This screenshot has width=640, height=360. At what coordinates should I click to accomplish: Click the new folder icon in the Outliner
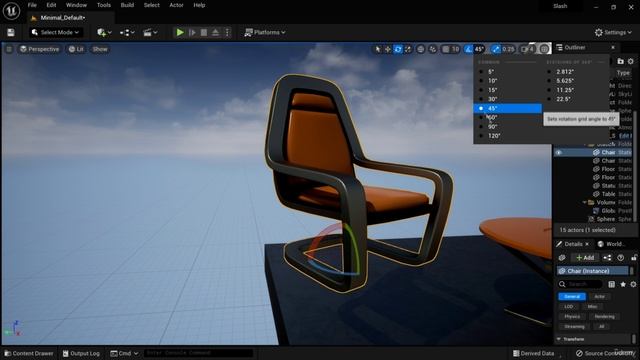(x=620, y=61)
